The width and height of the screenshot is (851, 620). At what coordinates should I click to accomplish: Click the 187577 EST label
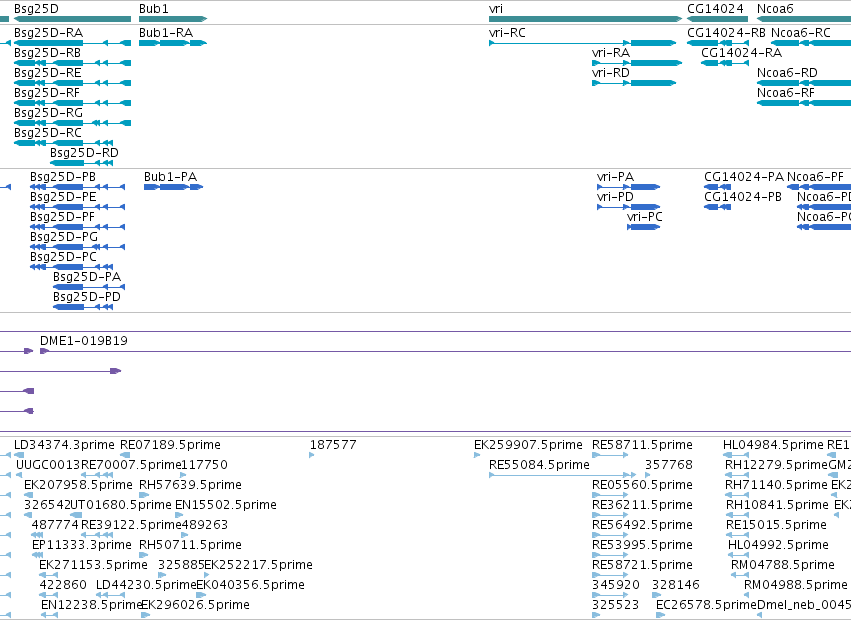(333, 445)
